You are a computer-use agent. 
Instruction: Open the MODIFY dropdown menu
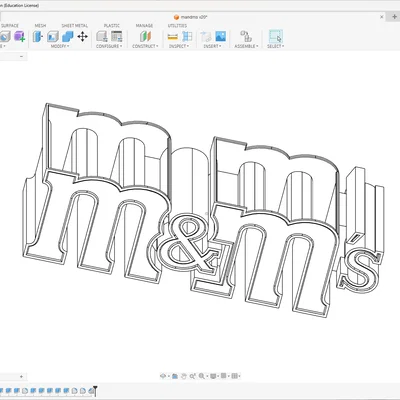pyautogui.click(x=60, y=46)
